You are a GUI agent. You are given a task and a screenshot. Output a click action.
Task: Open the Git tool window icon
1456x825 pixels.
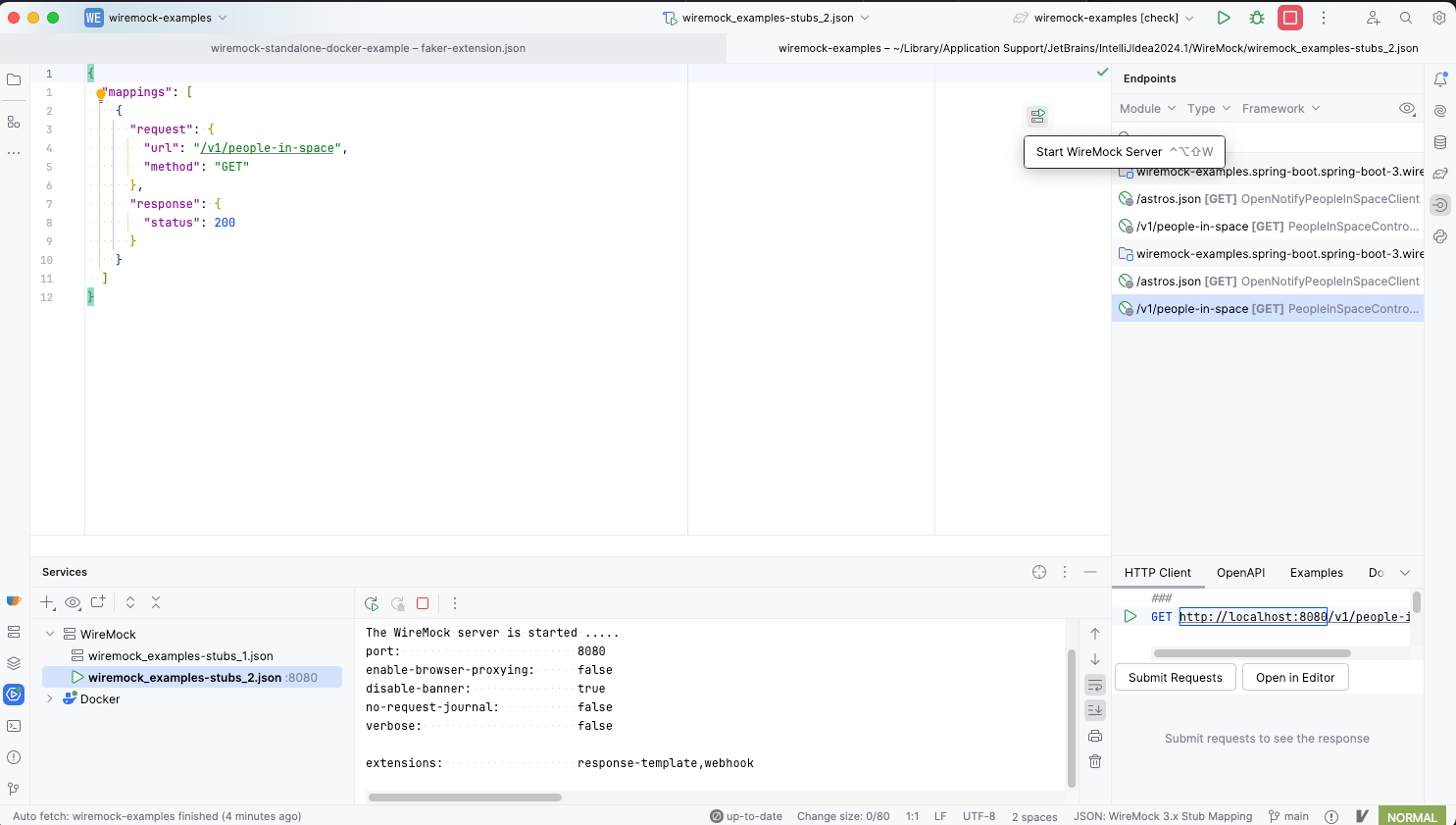pos(14,789)
